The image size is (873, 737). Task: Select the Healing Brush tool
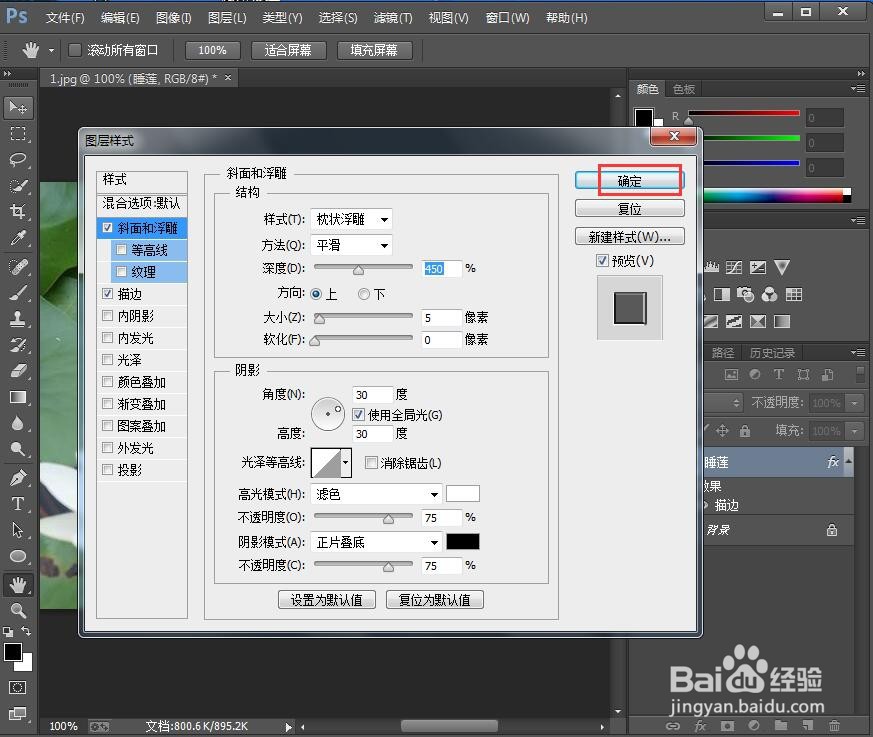[18, 267]
